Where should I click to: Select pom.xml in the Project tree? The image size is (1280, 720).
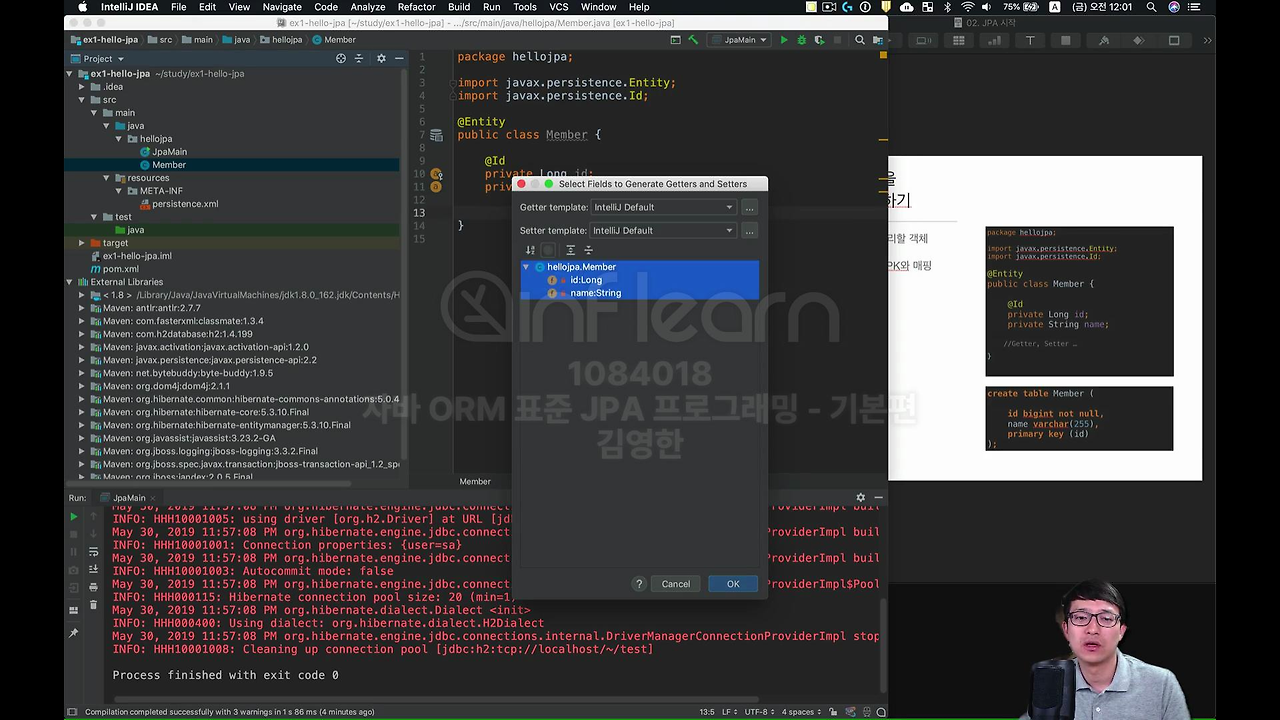click(120, 269)
